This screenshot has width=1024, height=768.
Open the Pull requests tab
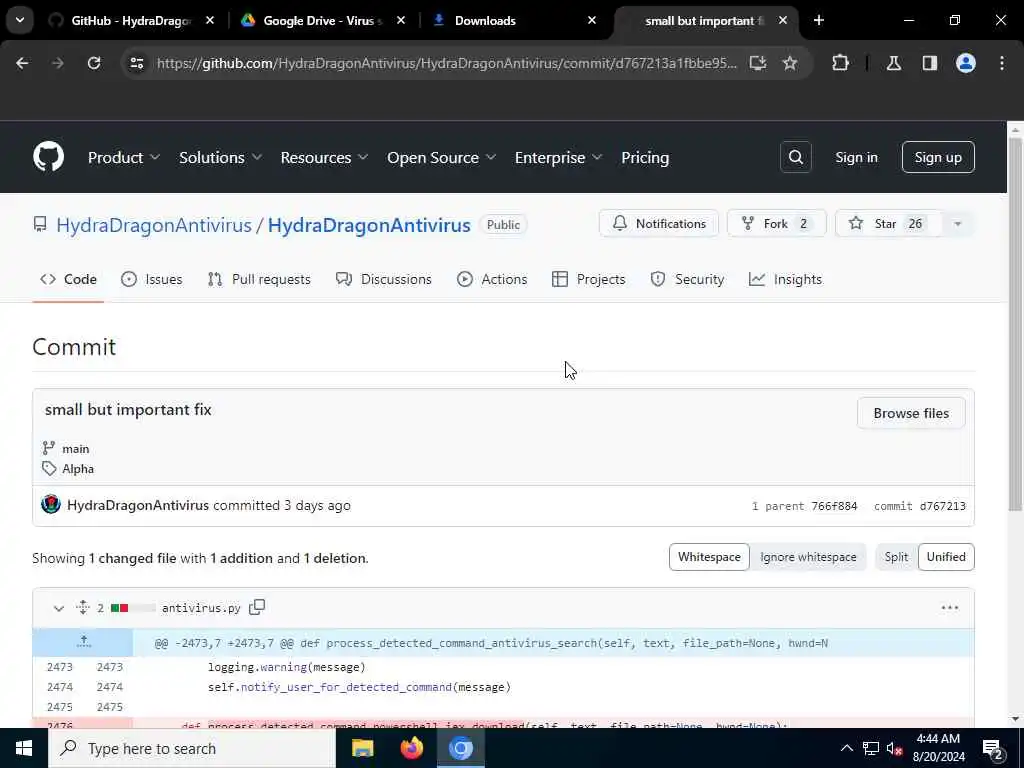259,280
